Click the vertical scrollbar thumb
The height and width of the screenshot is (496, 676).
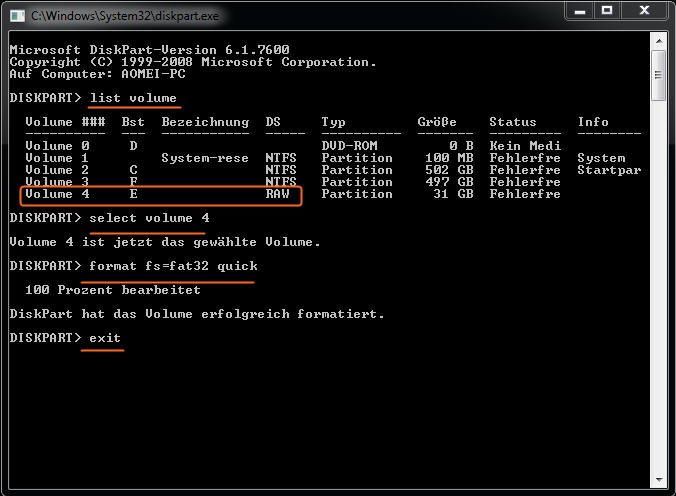tap(659, 76)
